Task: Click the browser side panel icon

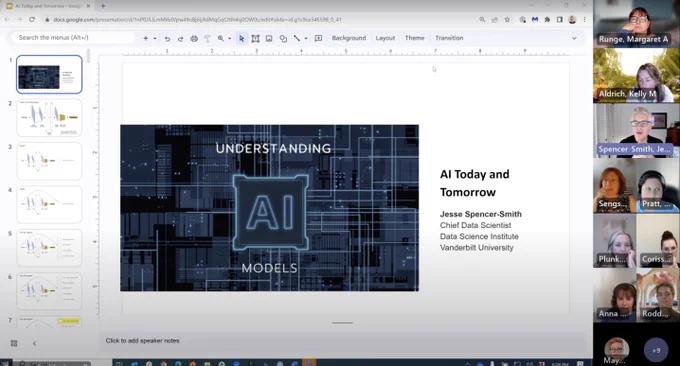Action: coord(560,20)
